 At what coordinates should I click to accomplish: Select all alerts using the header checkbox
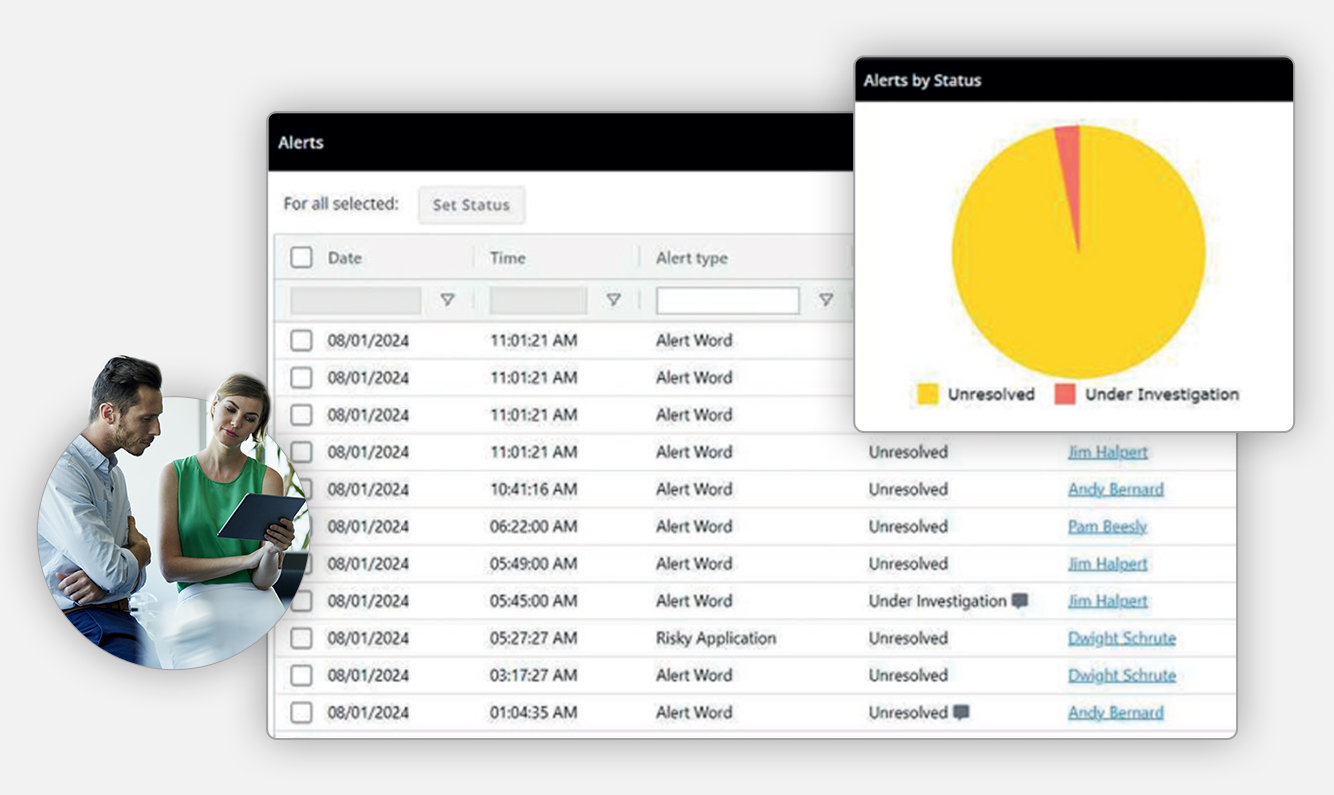pos(301,257)
